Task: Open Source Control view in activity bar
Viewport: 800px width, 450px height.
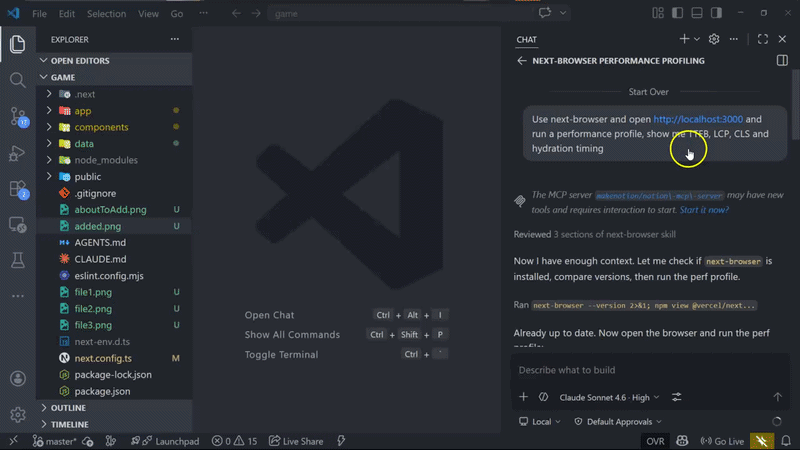Action: coord(18,117)
